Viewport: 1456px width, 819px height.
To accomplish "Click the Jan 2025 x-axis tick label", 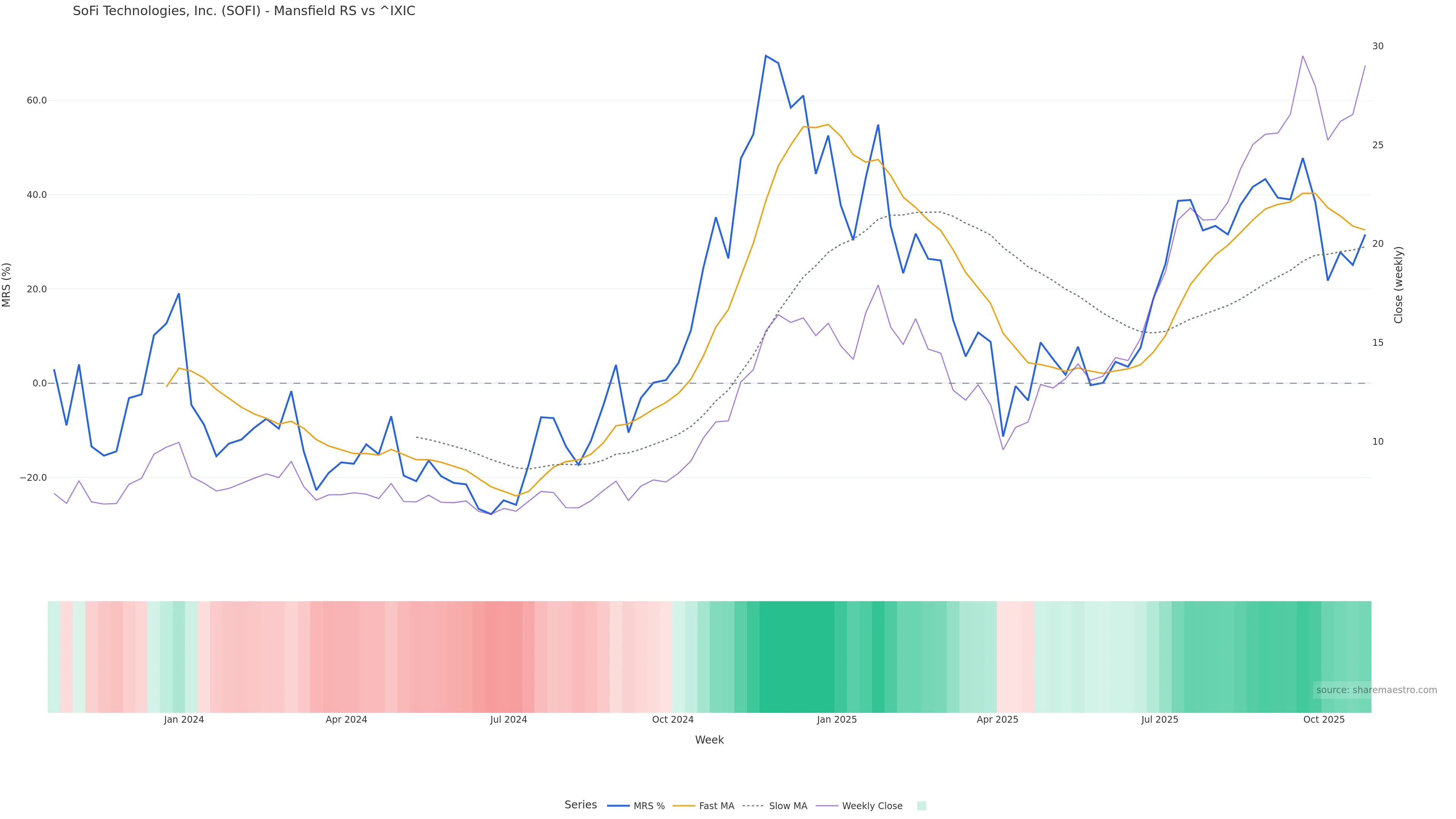I will [836, 720].
